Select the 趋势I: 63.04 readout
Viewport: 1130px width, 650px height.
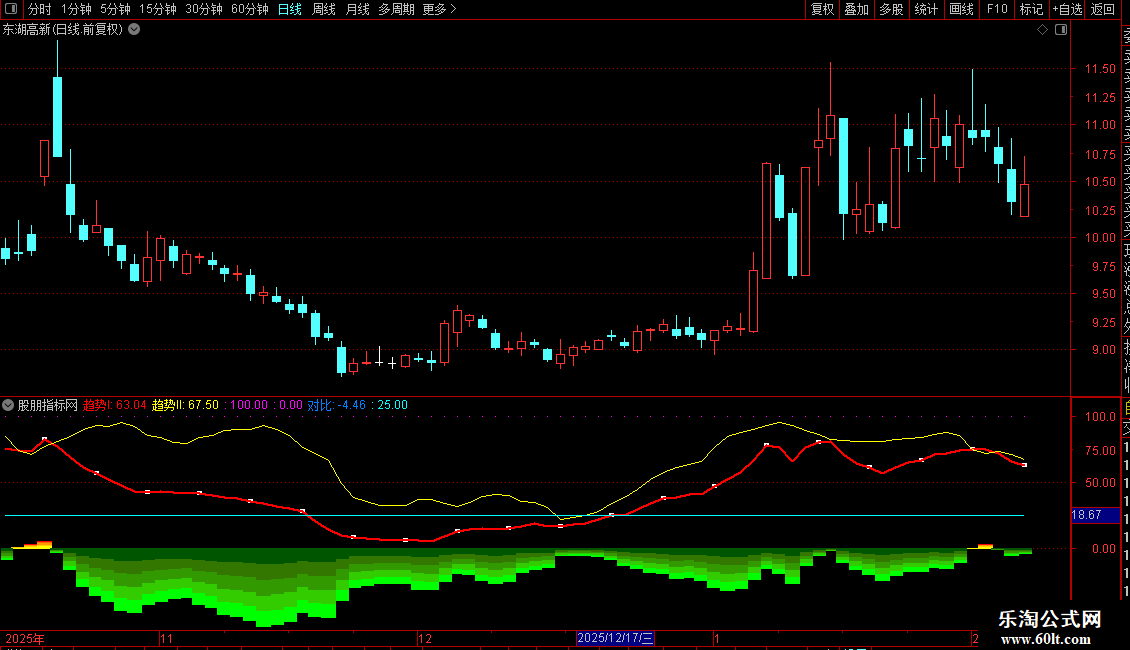click(x=114, y=405)
